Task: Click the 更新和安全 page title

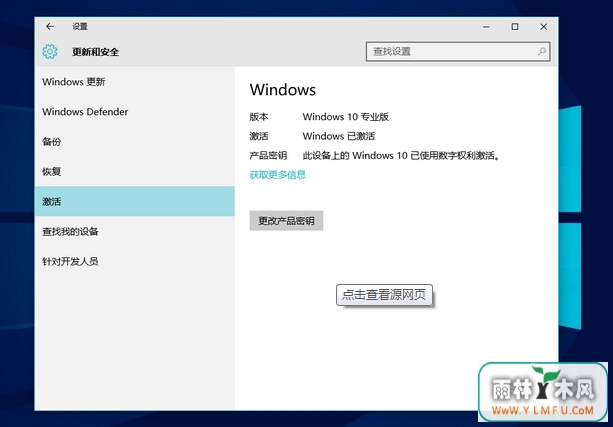Action: 95,52
